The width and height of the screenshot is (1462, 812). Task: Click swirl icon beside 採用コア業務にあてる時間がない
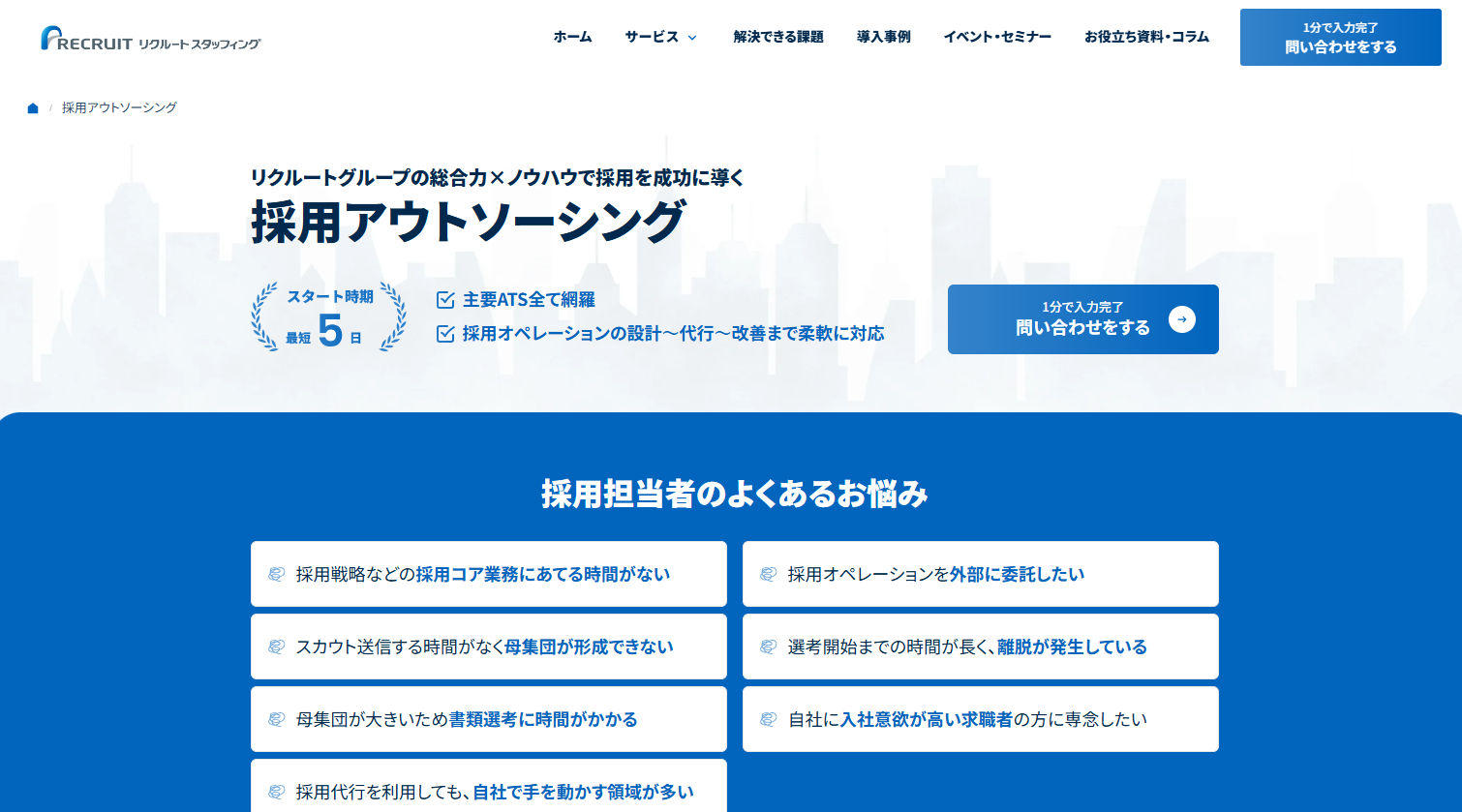(276, 574)
